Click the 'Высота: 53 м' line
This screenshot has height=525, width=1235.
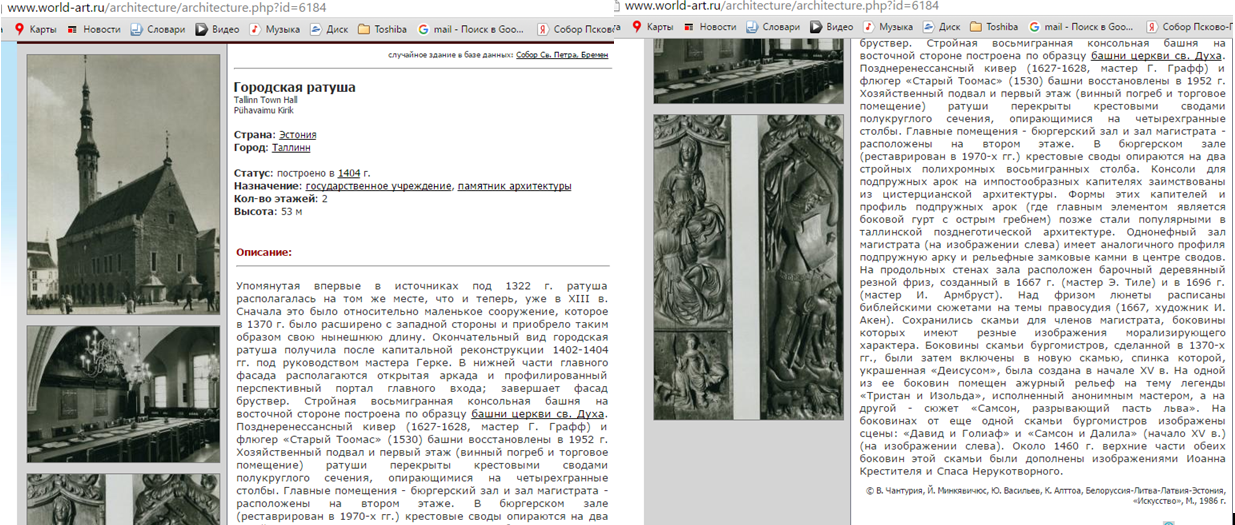(268, 212)
